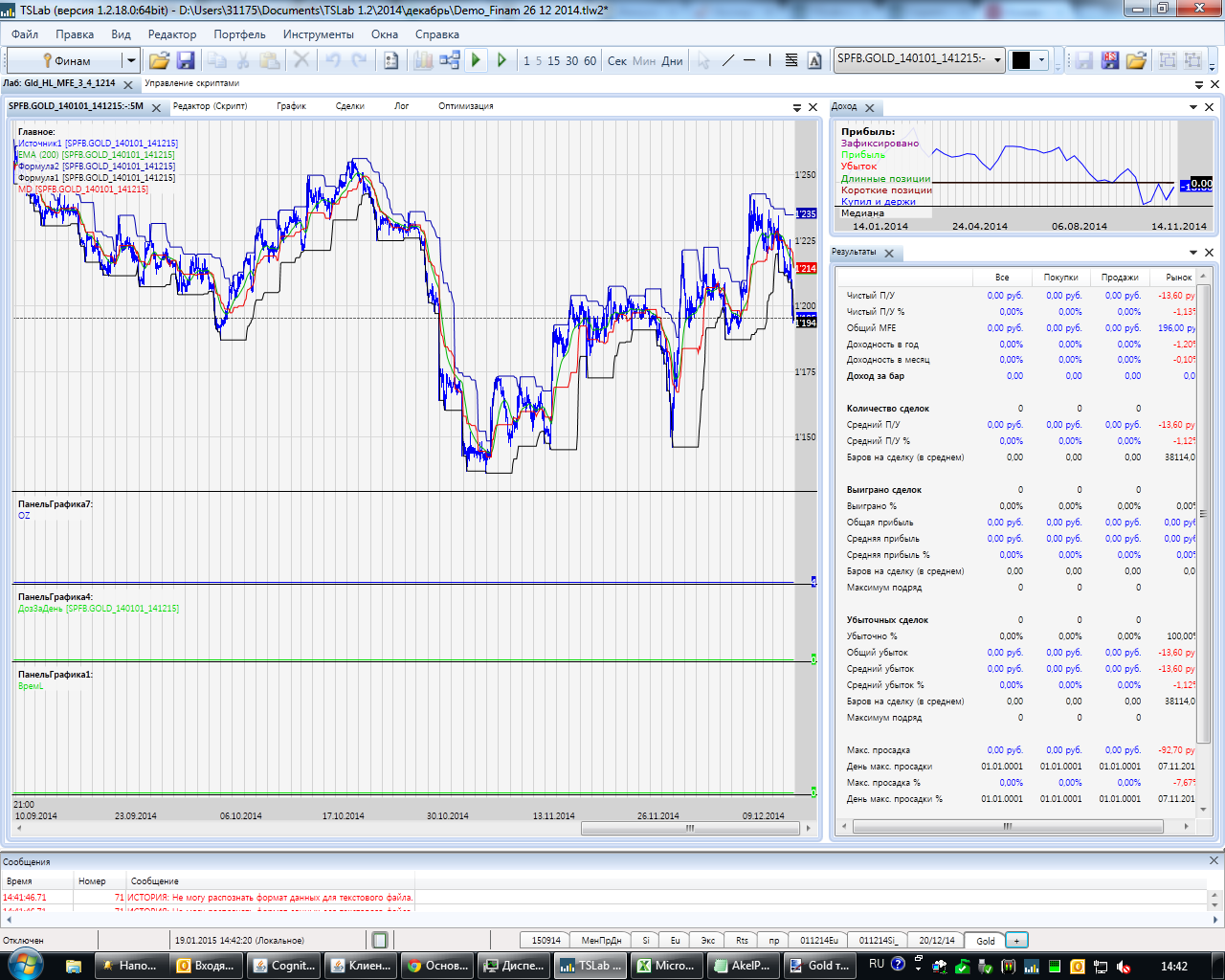Viewport: 1225px width, 980px height.
Task: Click the black color swatch in toolbar
Action: tap(1021, 60)
